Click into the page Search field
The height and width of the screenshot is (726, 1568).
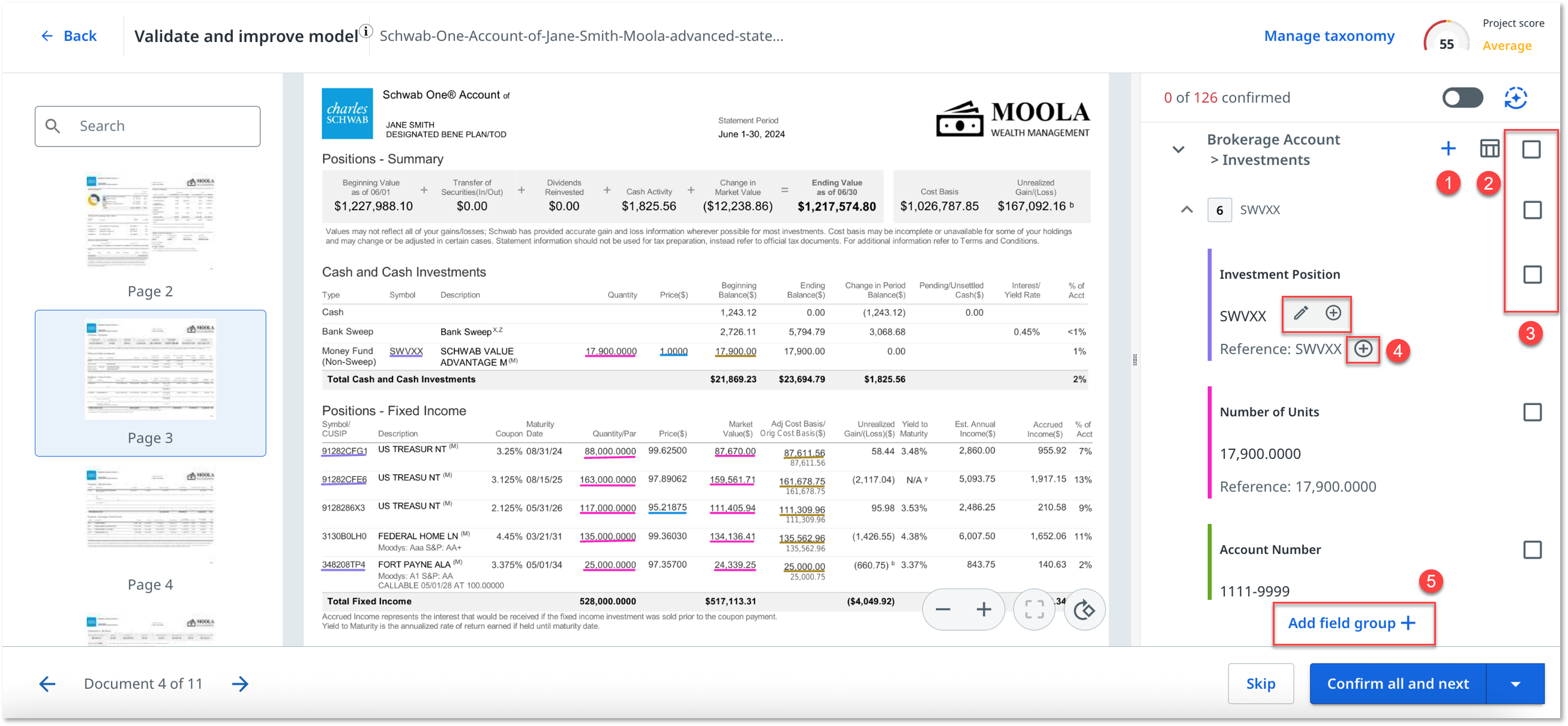tap(158, 127)
